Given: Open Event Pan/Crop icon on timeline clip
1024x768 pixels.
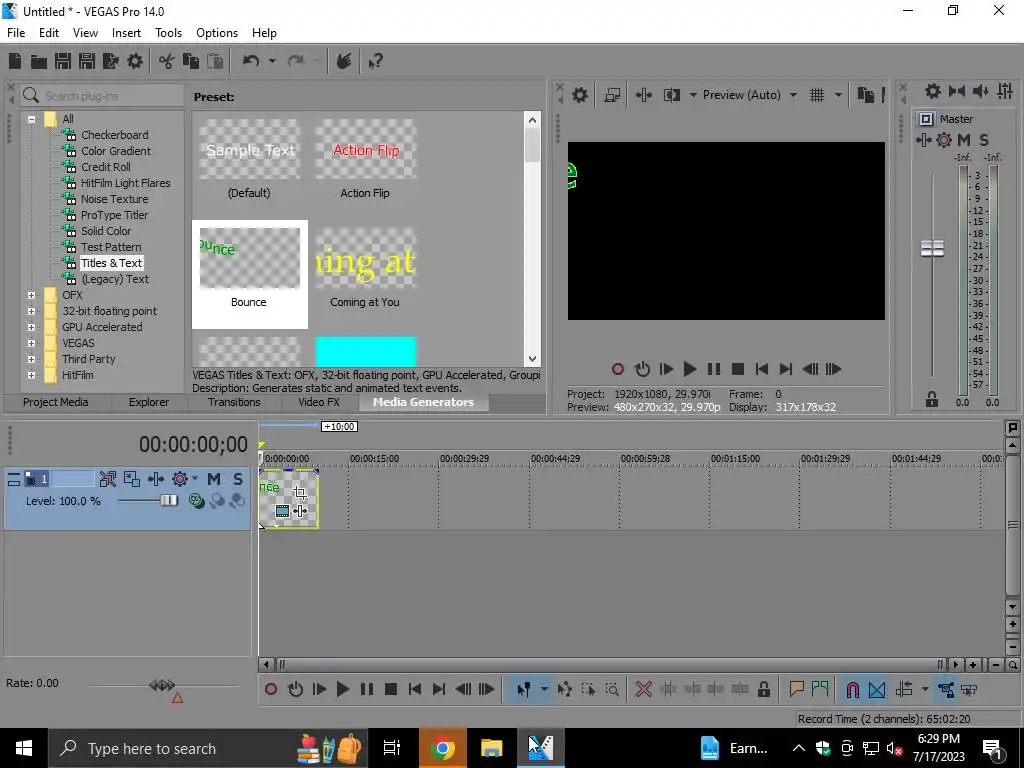Looking at the screenshot, I should click(x=300, y=492).
